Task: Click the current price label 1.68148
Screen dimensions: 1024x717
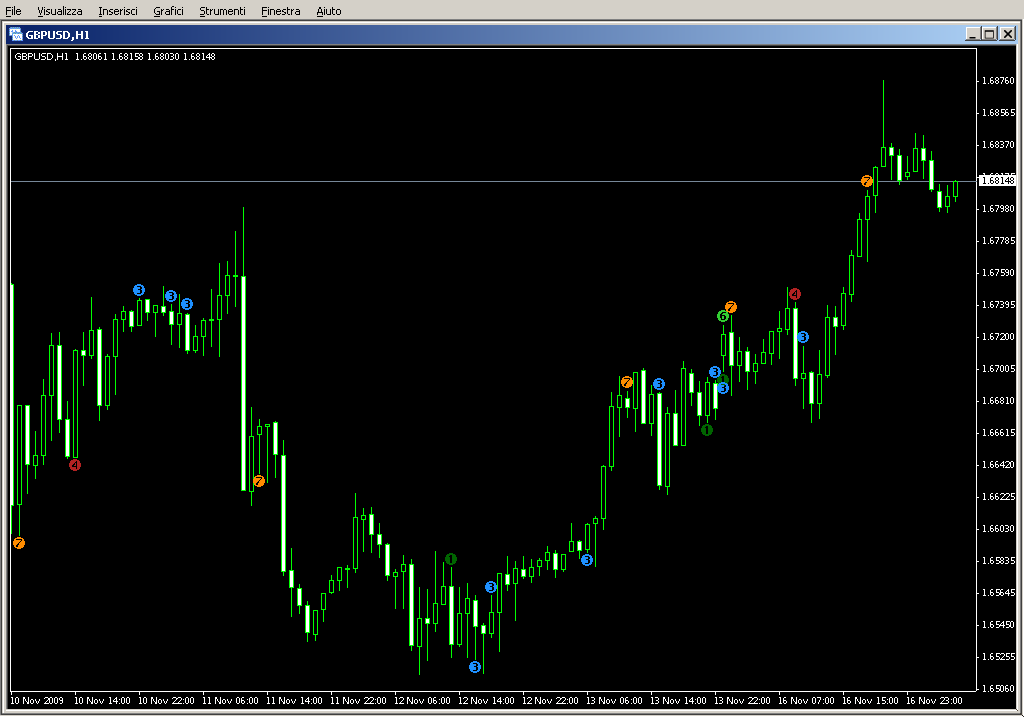Action: coord(997,181)
